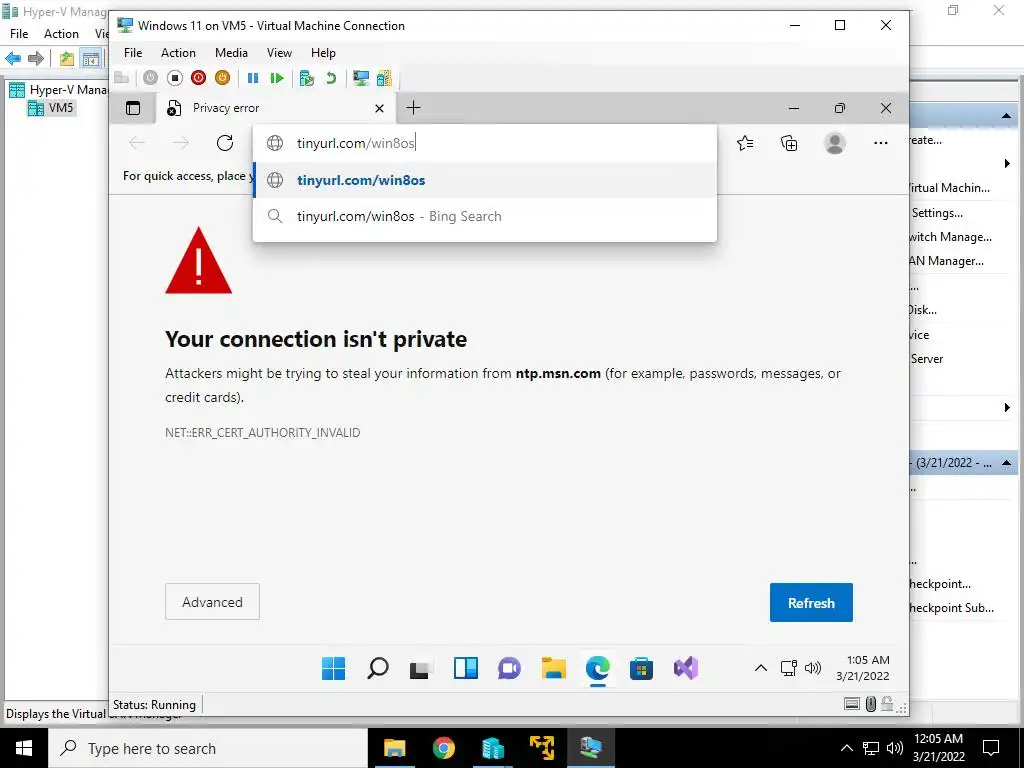Select the tinyurl.com/win8os URL suggestion
The width and height of the screenshot is (1024, 768).
[x=485, y=180]
